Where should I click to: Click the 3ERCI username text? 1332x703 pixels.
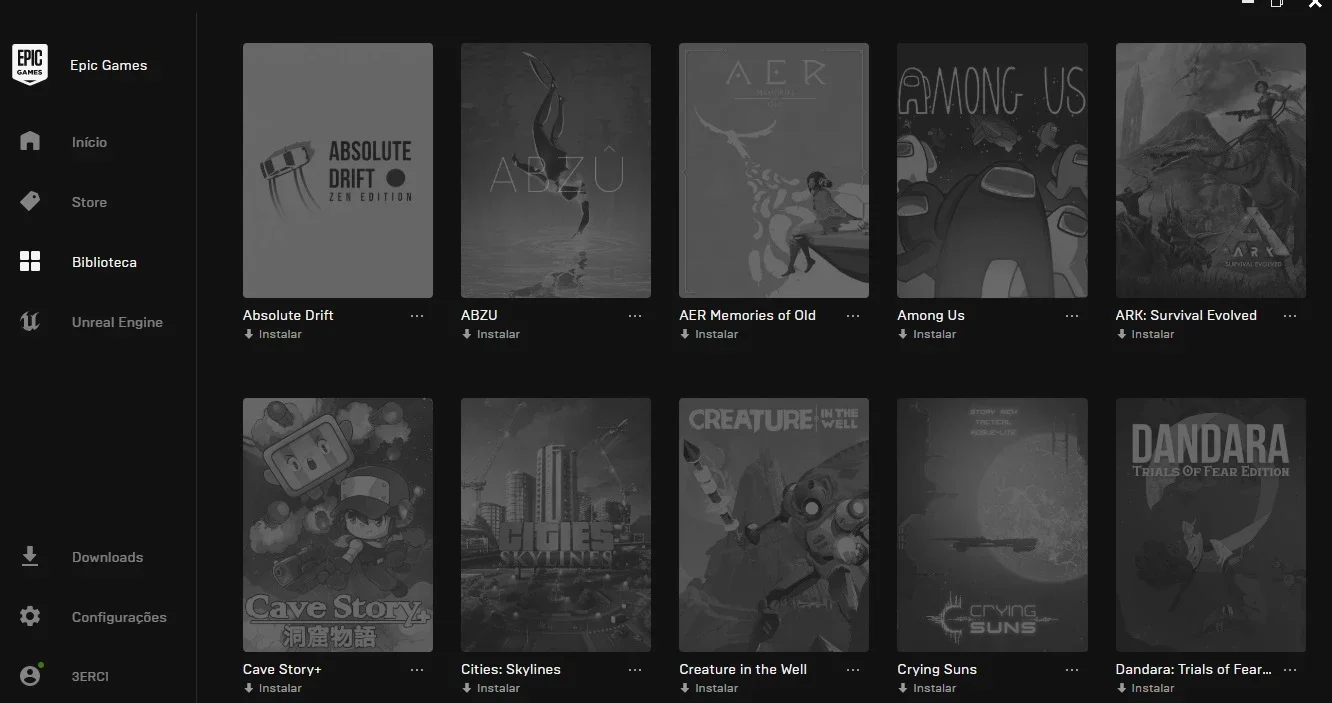click(x=90, y=677)
